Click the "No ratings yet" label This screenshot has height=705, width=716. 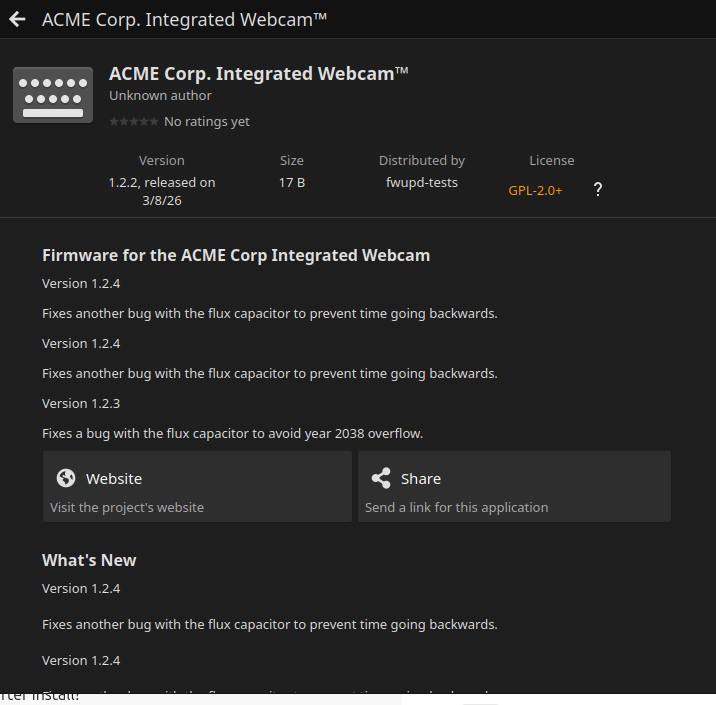pyautogui.click(x=207, y=122)
